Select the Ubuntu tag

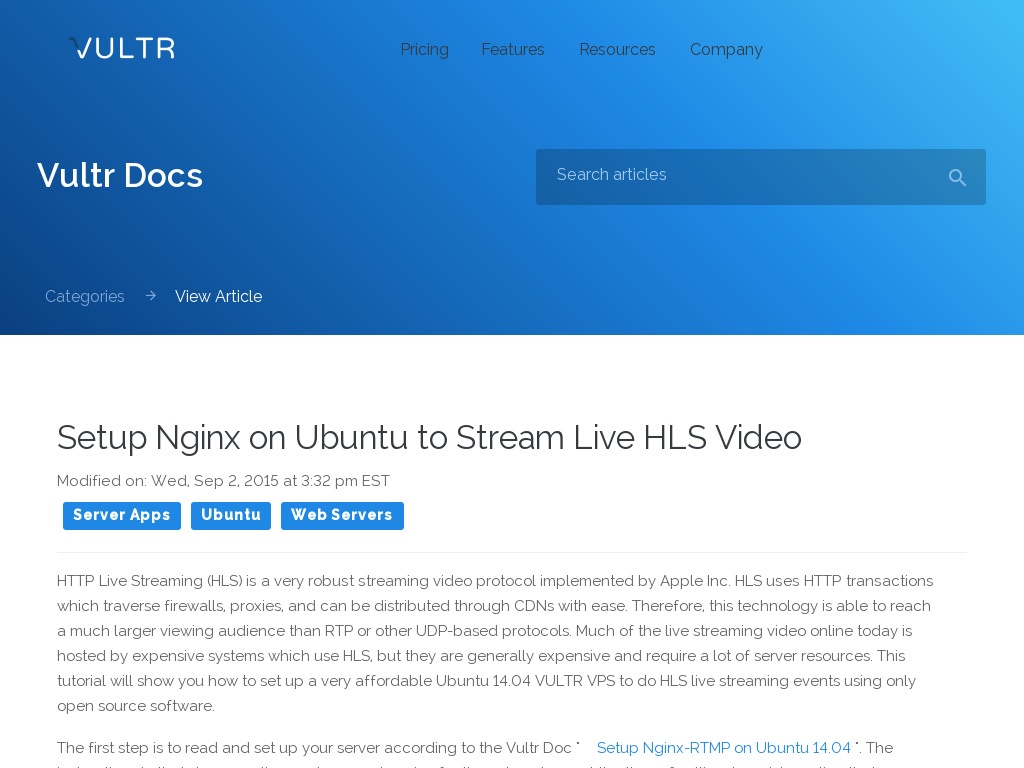click(231, 515)
